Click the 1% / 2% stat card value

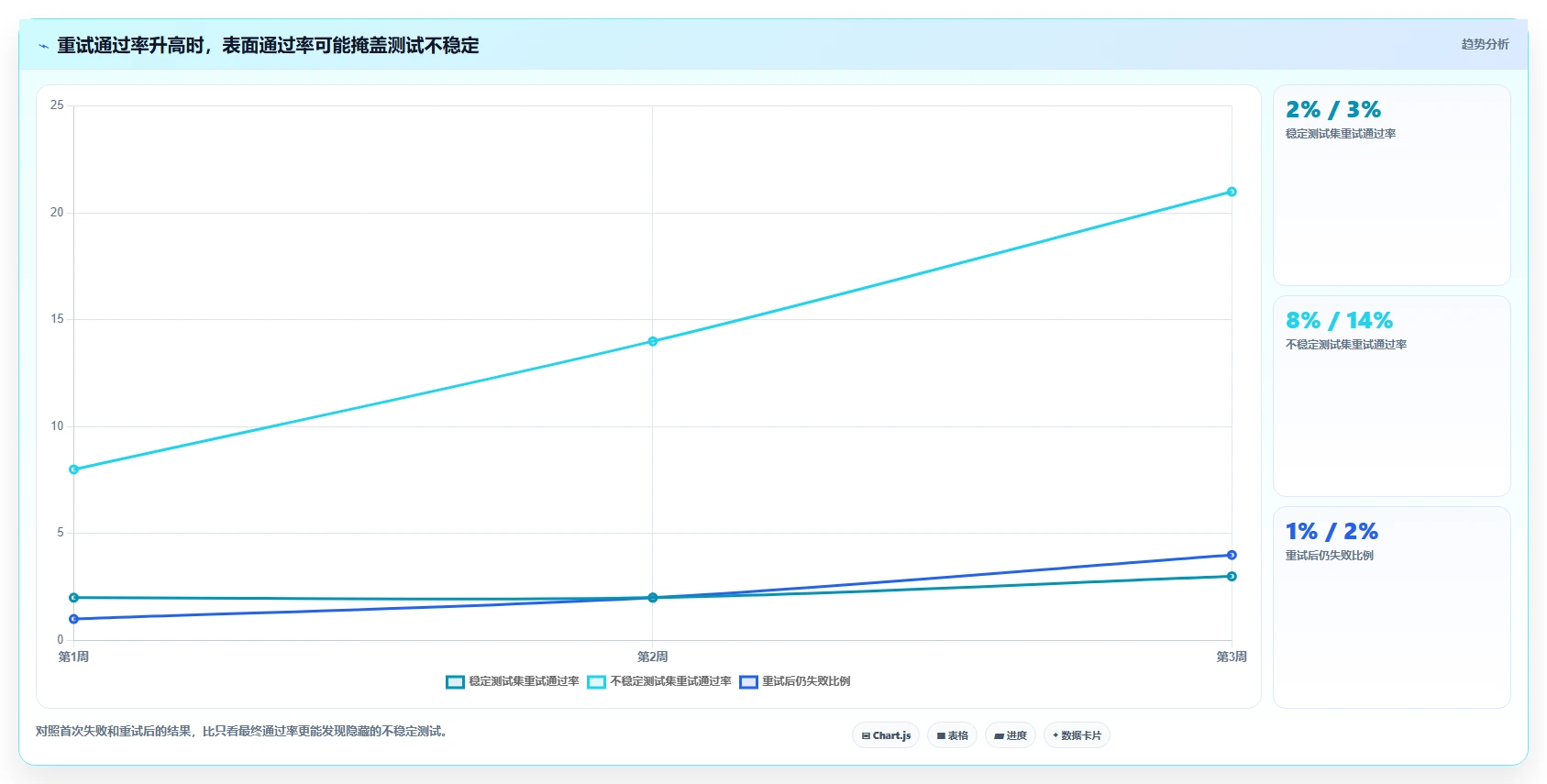pos(1332,532)
